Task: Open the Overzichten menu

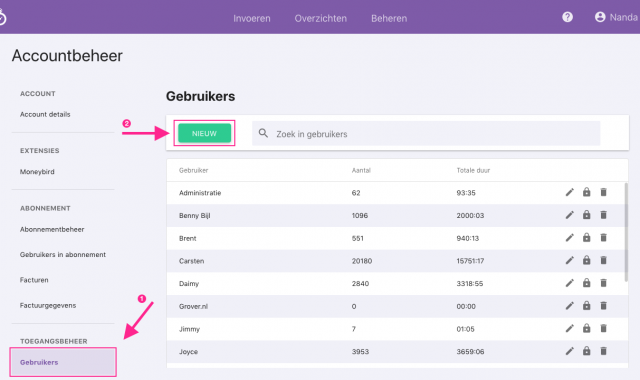Action: (321, 18)
